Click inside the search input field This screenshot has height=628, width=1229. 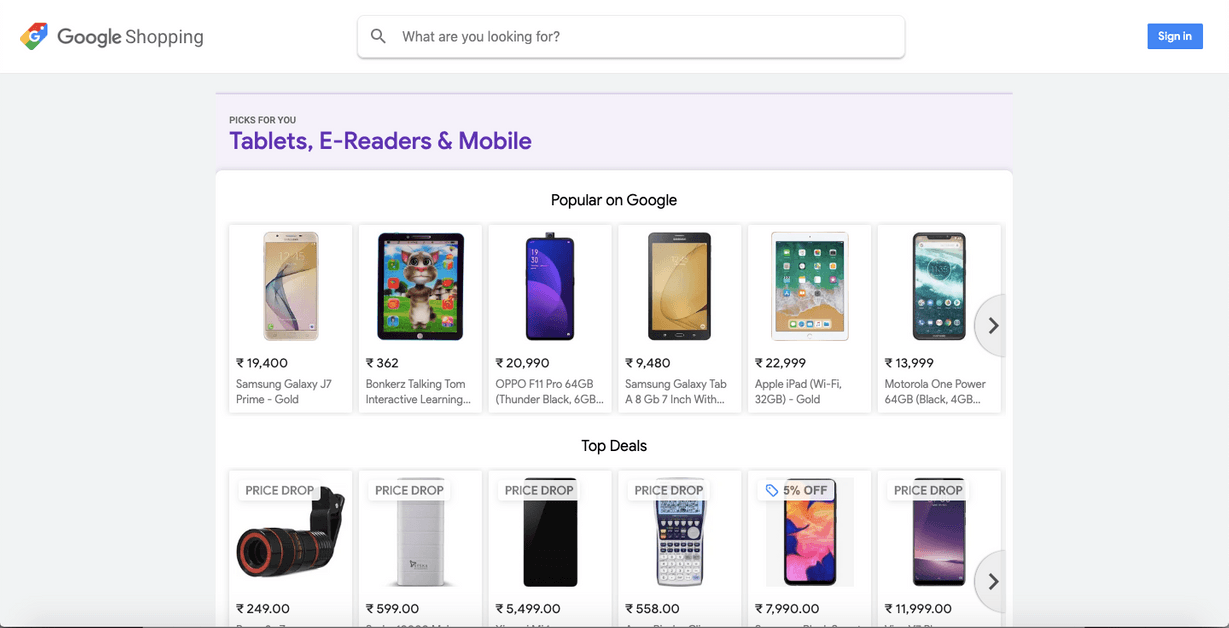(630, 36)
